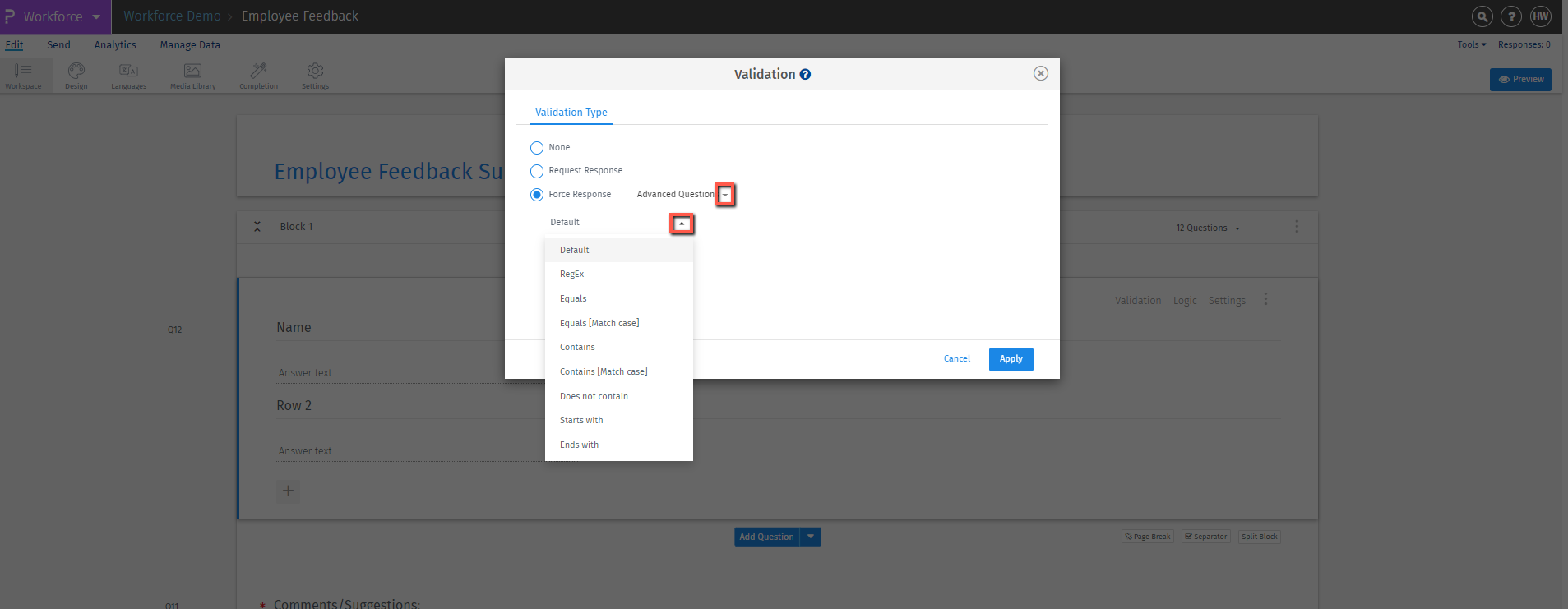Choose Does not contain option

pyautogui.click(x=619, y=396)
